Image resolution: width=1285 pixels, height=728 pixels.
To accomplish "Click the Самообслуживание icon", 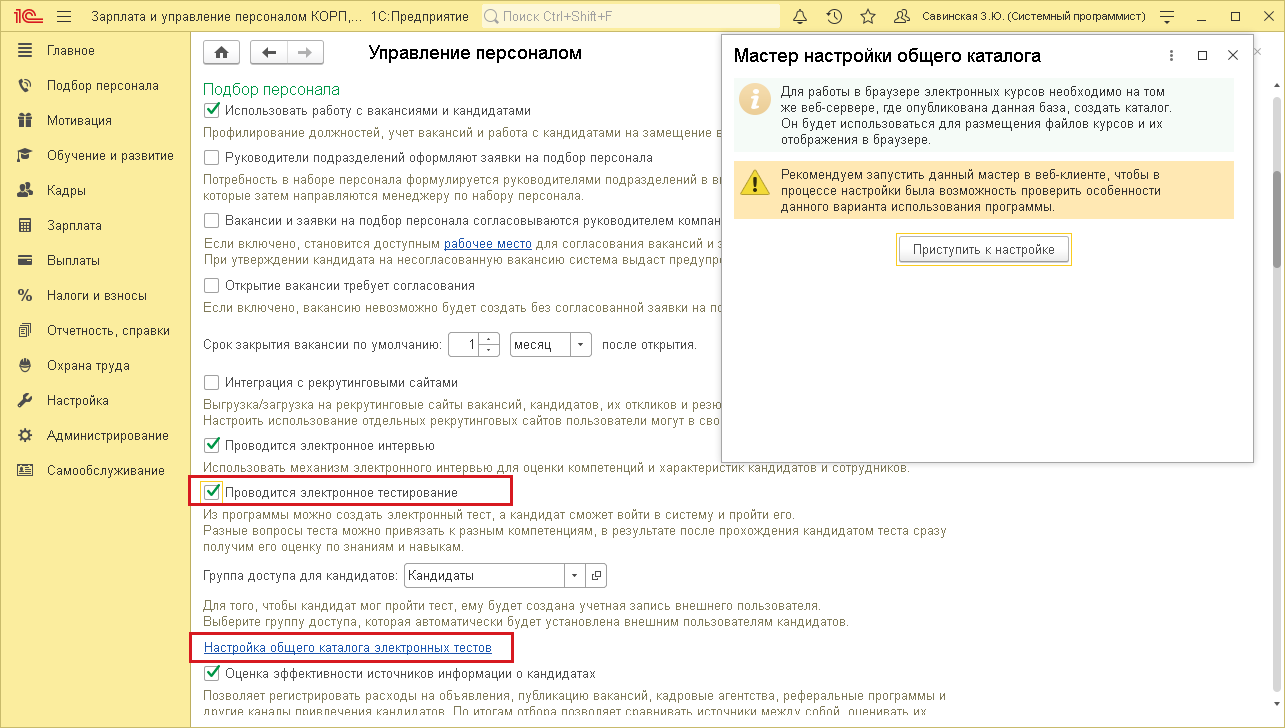I will 26,471.
